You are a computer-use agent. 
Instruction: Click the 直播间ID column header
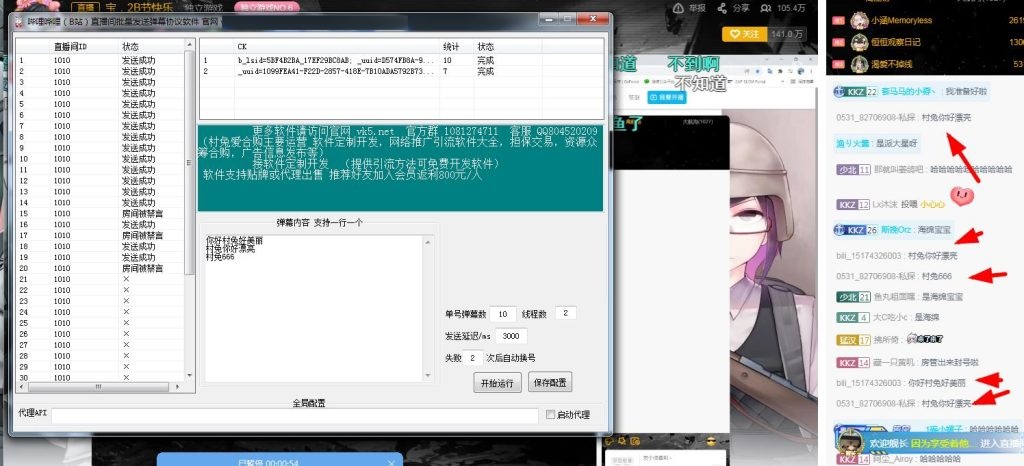[70, 46]
